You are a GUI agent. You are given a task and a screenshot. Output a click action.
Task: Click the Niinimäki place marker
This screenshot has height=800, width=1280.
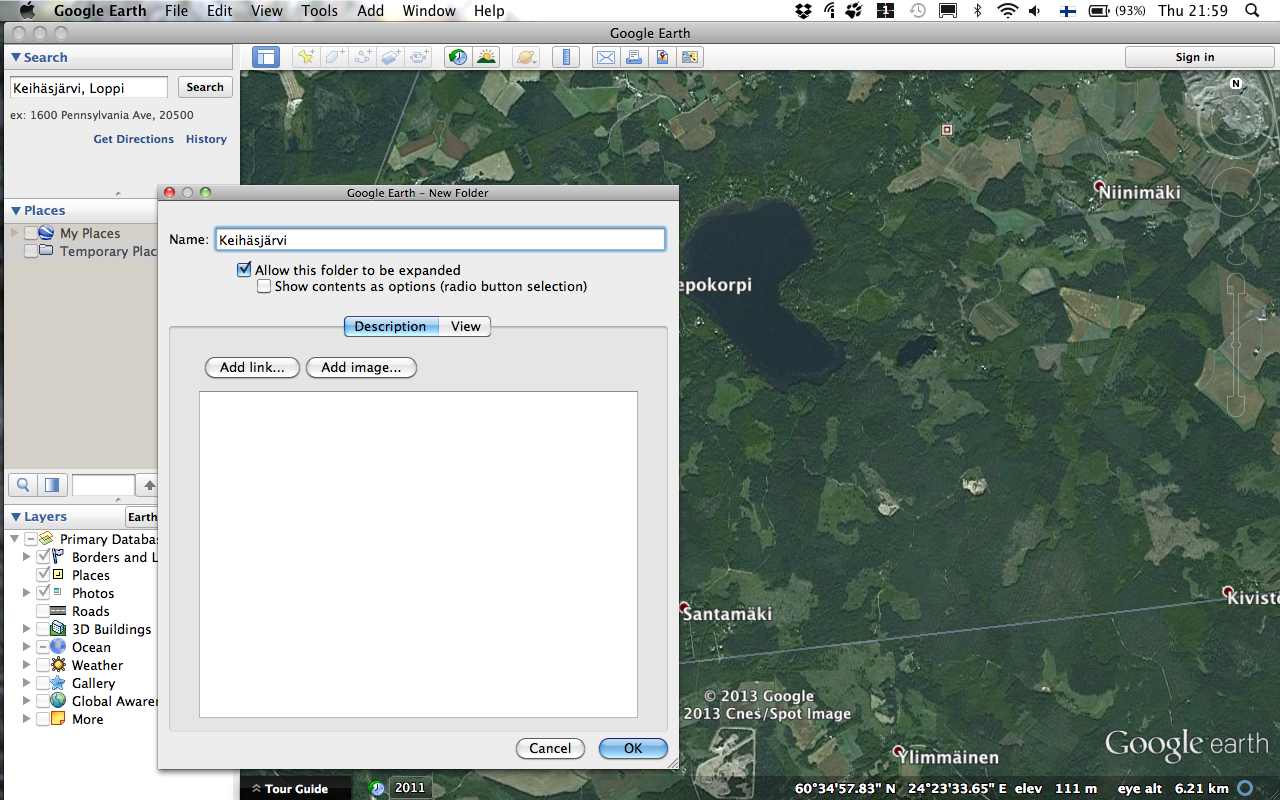pyautogui.click(x=1099, y=187)
